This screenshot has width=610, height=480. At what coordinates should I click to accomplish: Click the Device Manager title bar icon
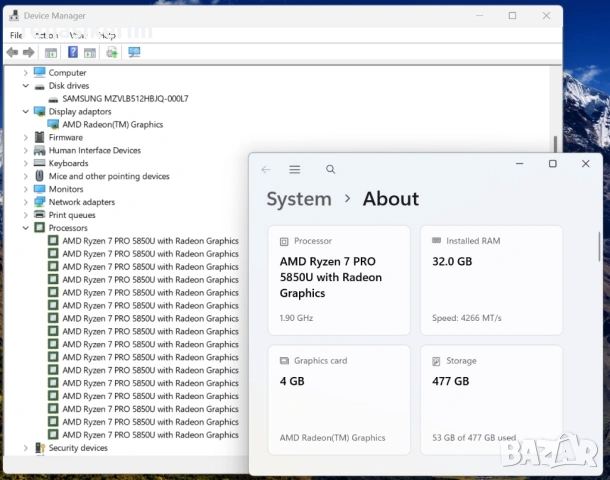[x=14, y=16]
